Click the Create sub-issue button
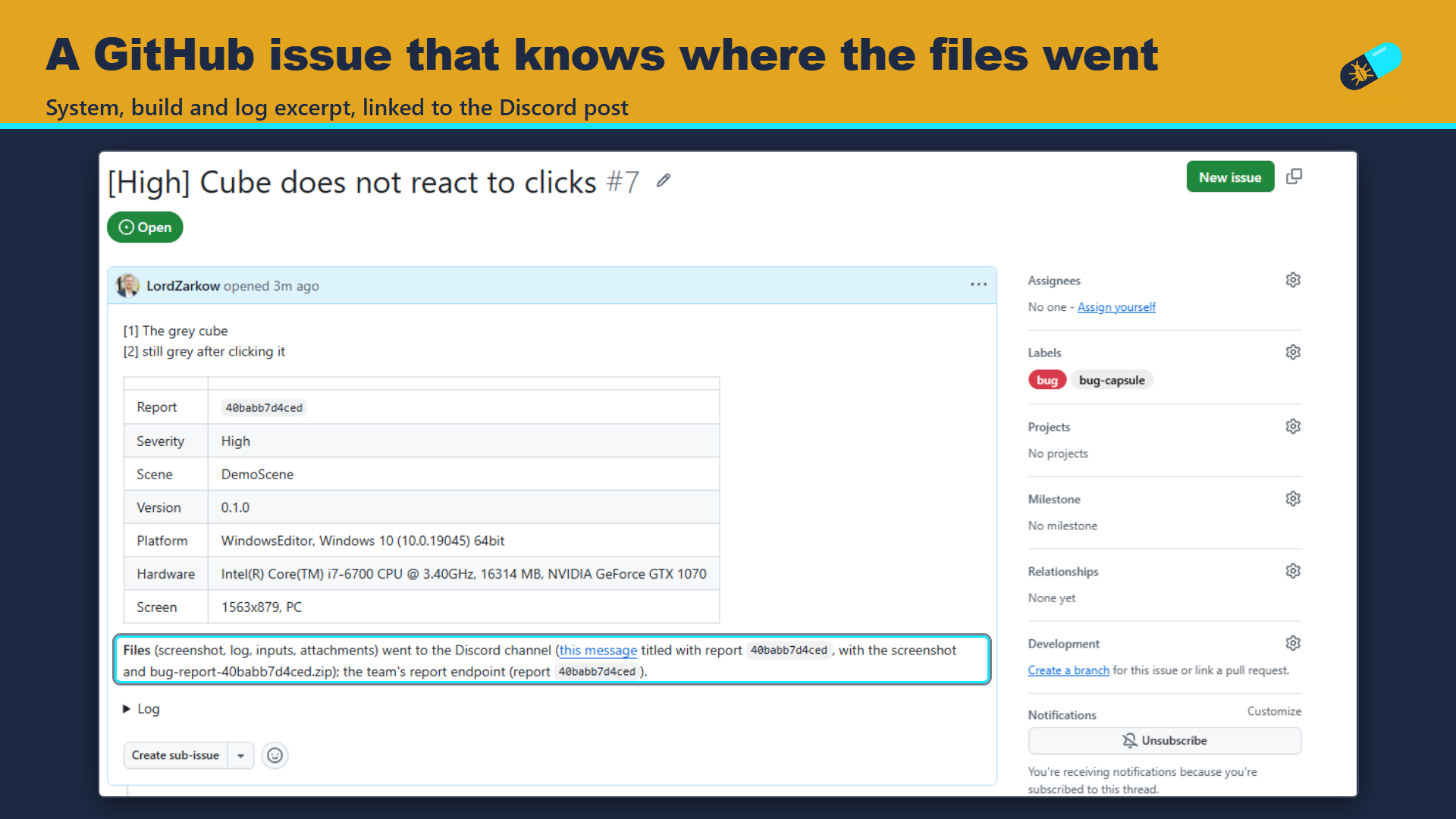 coord(175,755)
